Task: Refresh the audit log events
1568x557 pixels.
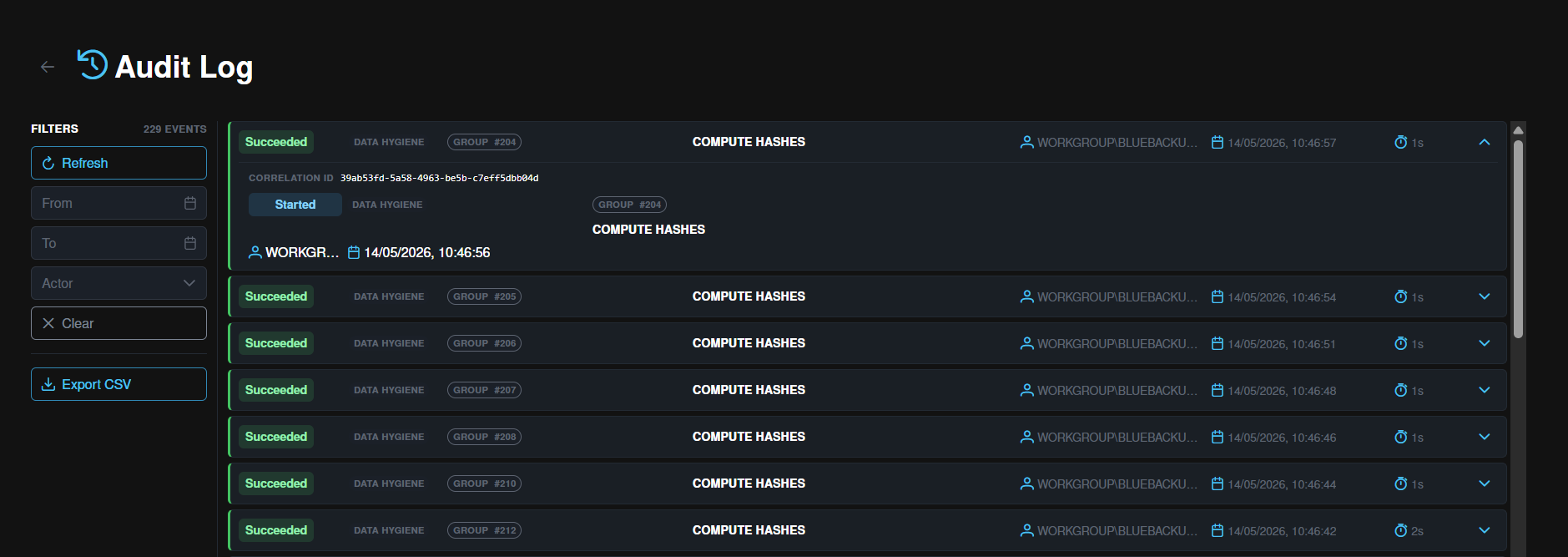Action: 118,163
